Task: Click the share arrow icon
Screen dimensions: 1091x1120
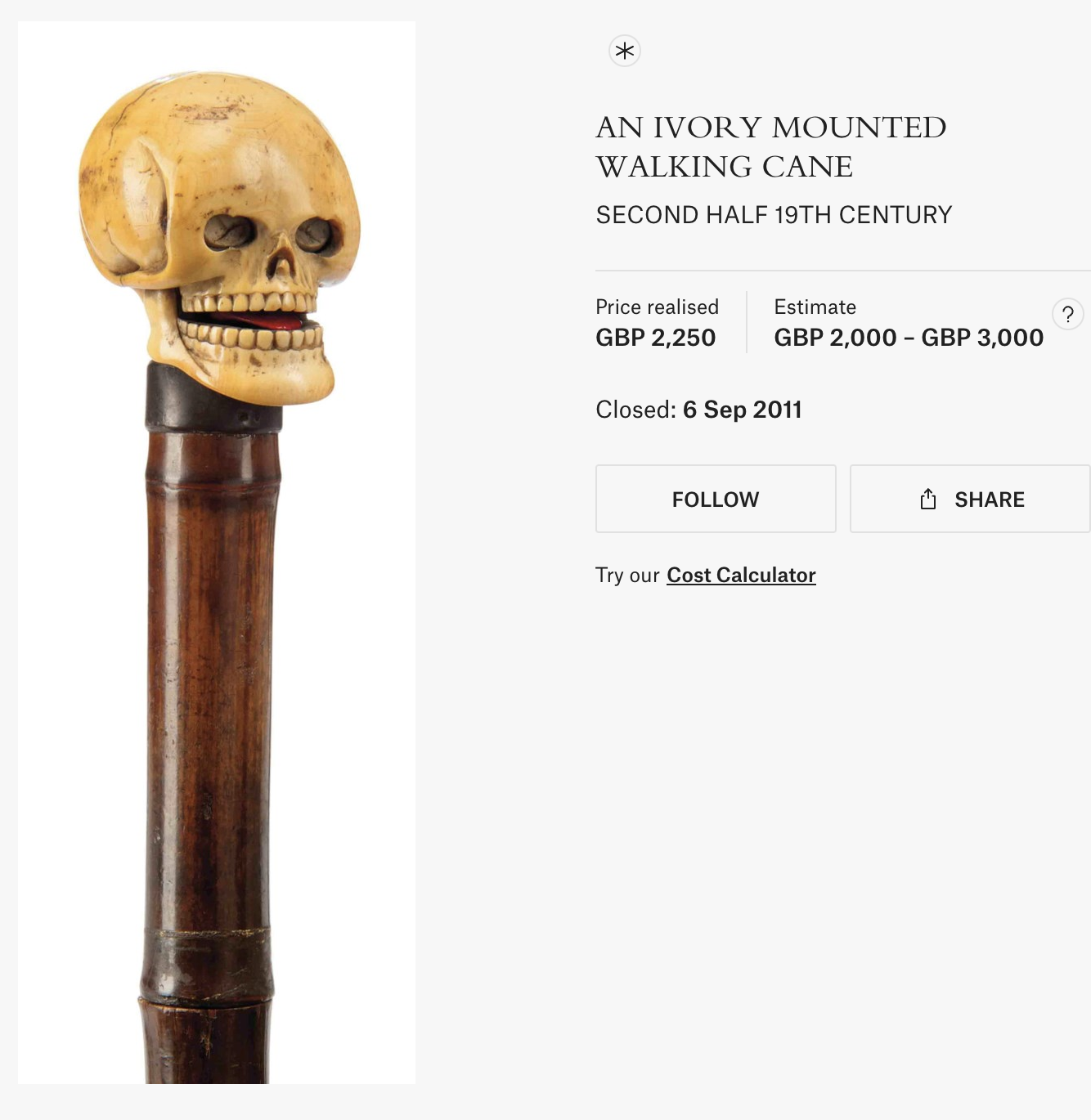Action: click(927, 499)
